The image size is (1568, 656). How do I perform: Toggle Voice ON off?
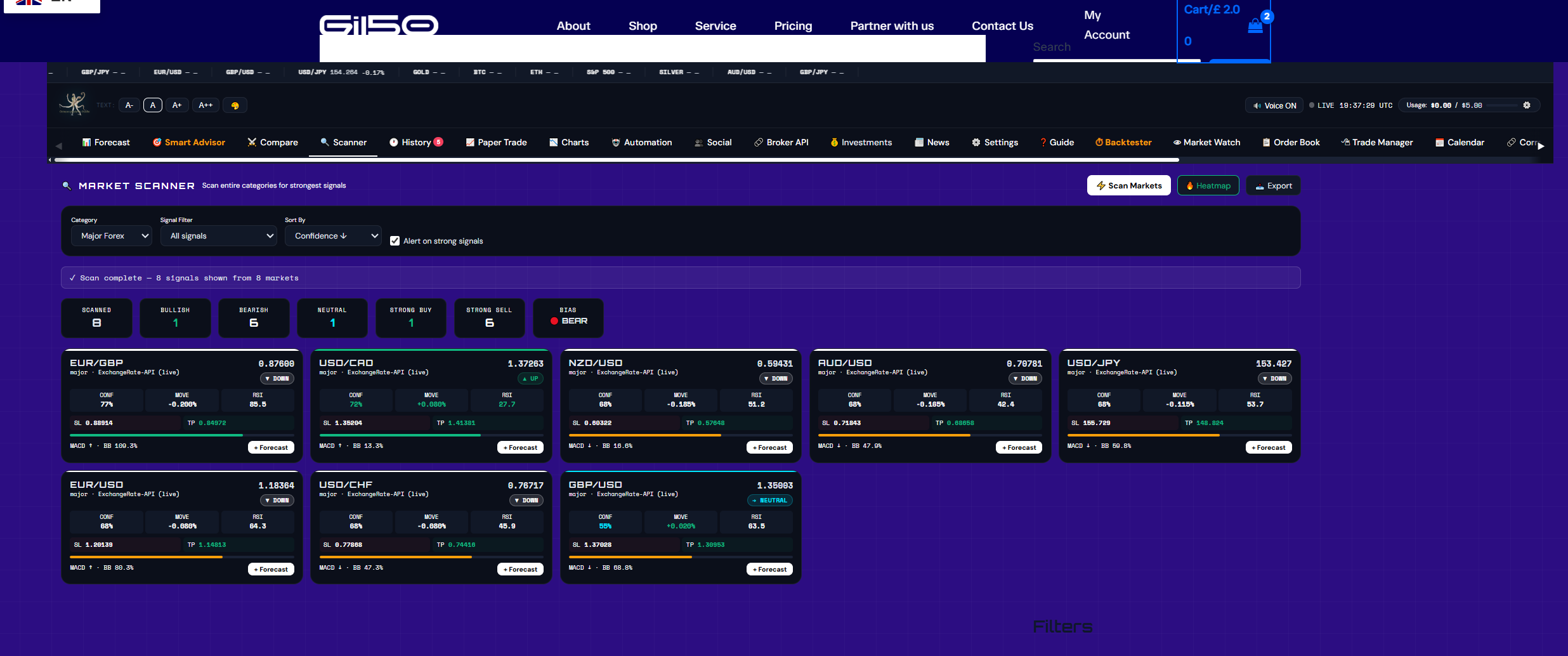coord(1274,105)
